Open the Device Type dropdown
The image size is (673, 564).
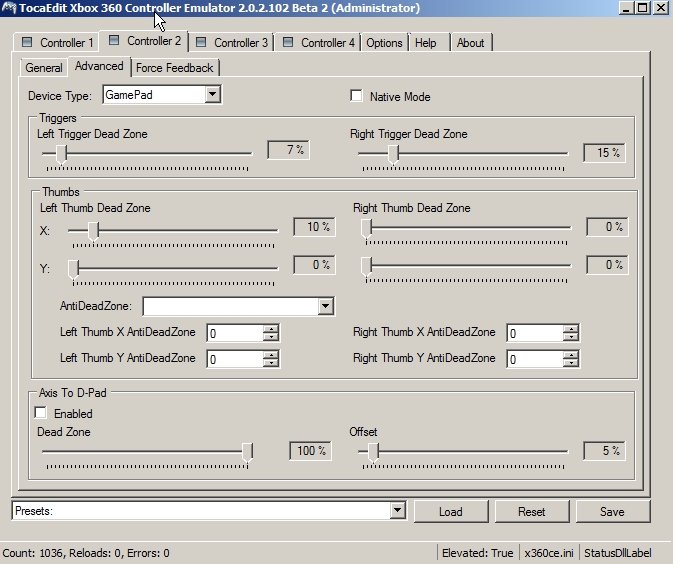(212, 94)
